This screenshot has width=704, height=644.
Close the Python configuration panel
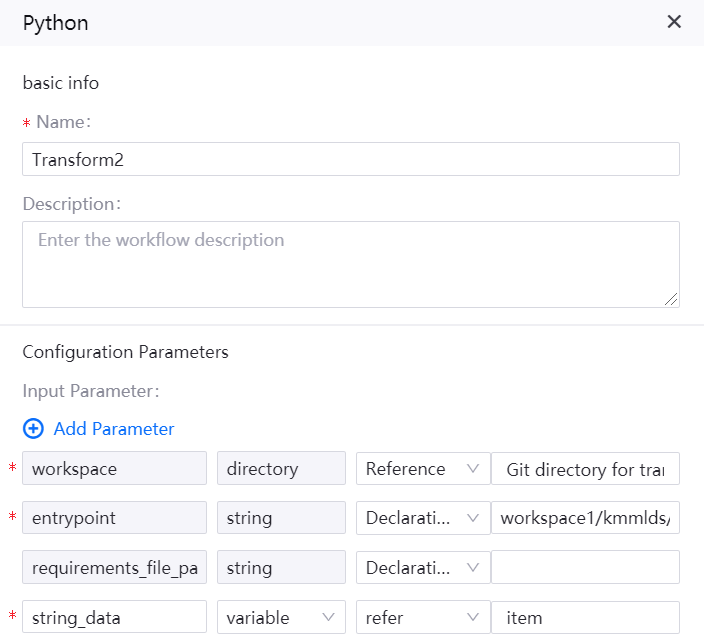pos(674,22)
